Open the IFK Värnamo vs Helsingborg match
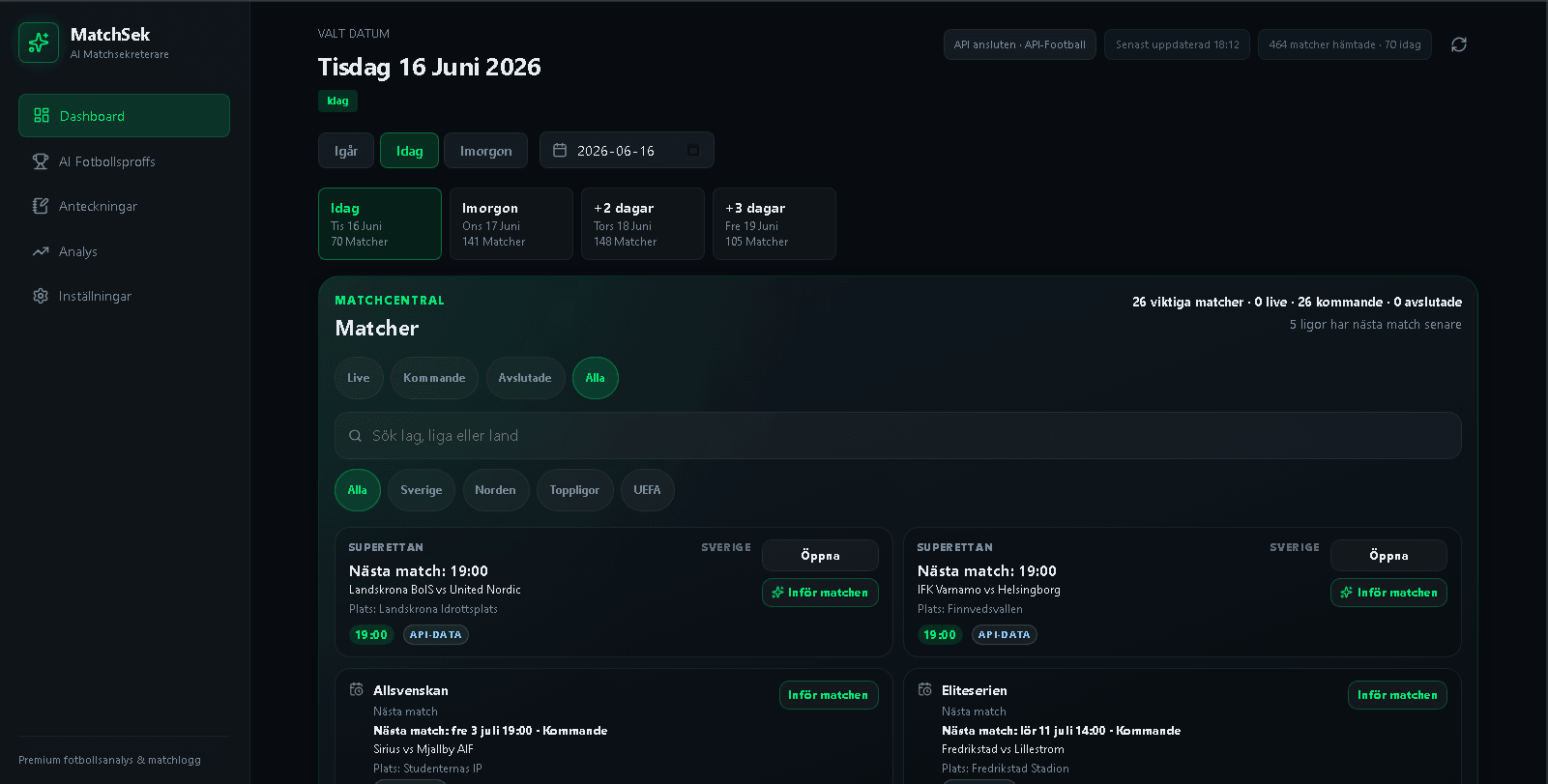Screen dimensions: 1548x784 pos(1388,556)
